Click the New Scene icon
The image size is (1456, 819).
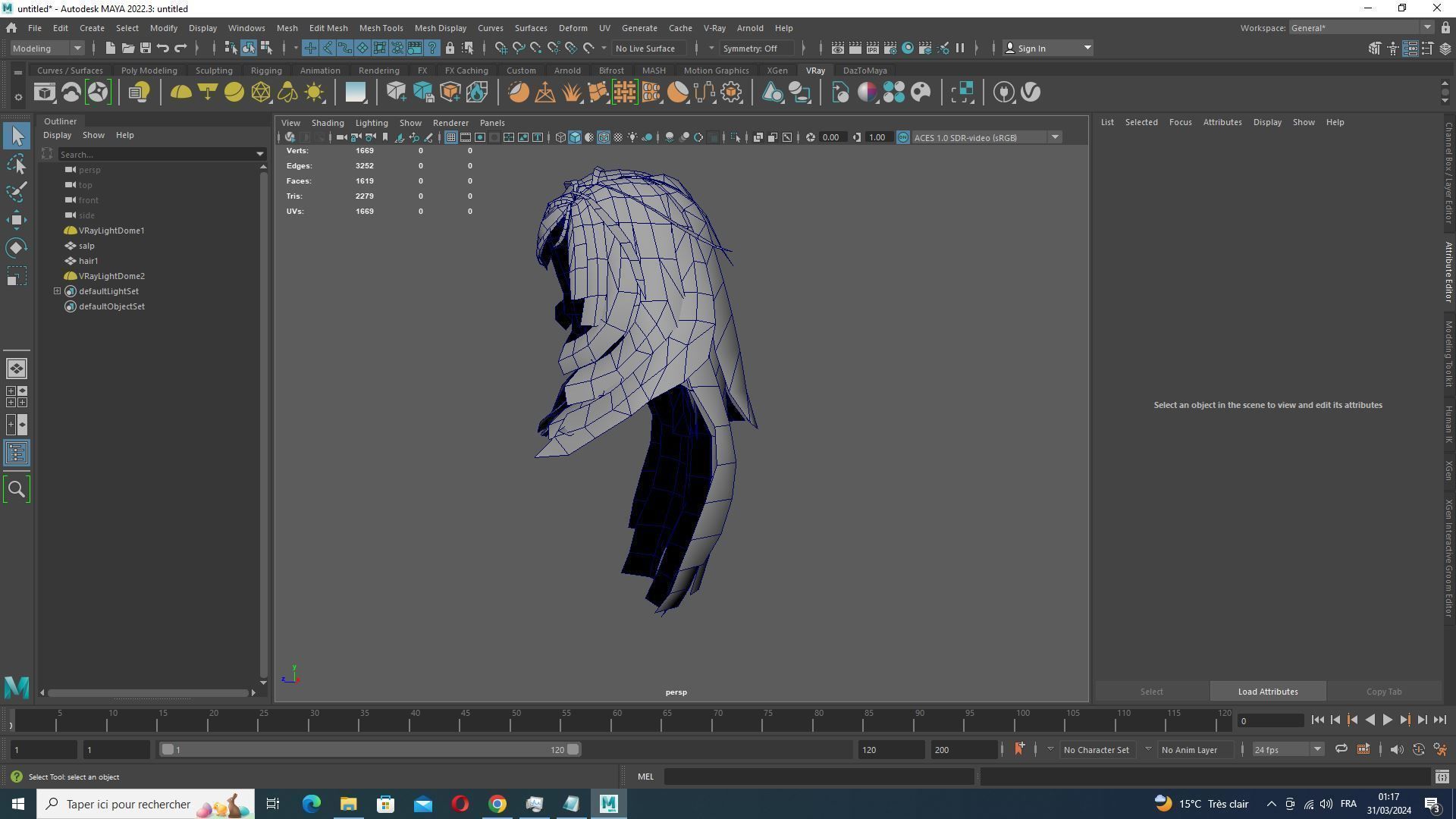coord(110,49)
